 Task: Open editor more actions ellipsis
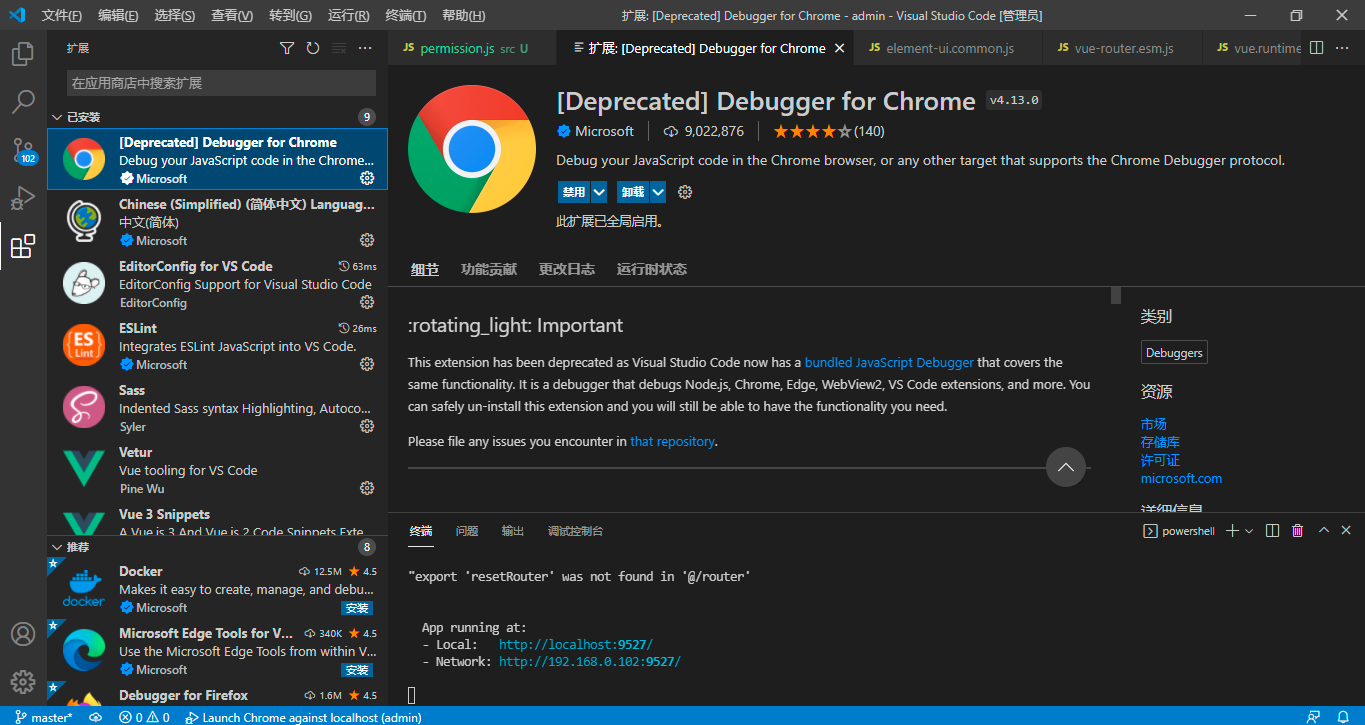[x=1342, y=48]
